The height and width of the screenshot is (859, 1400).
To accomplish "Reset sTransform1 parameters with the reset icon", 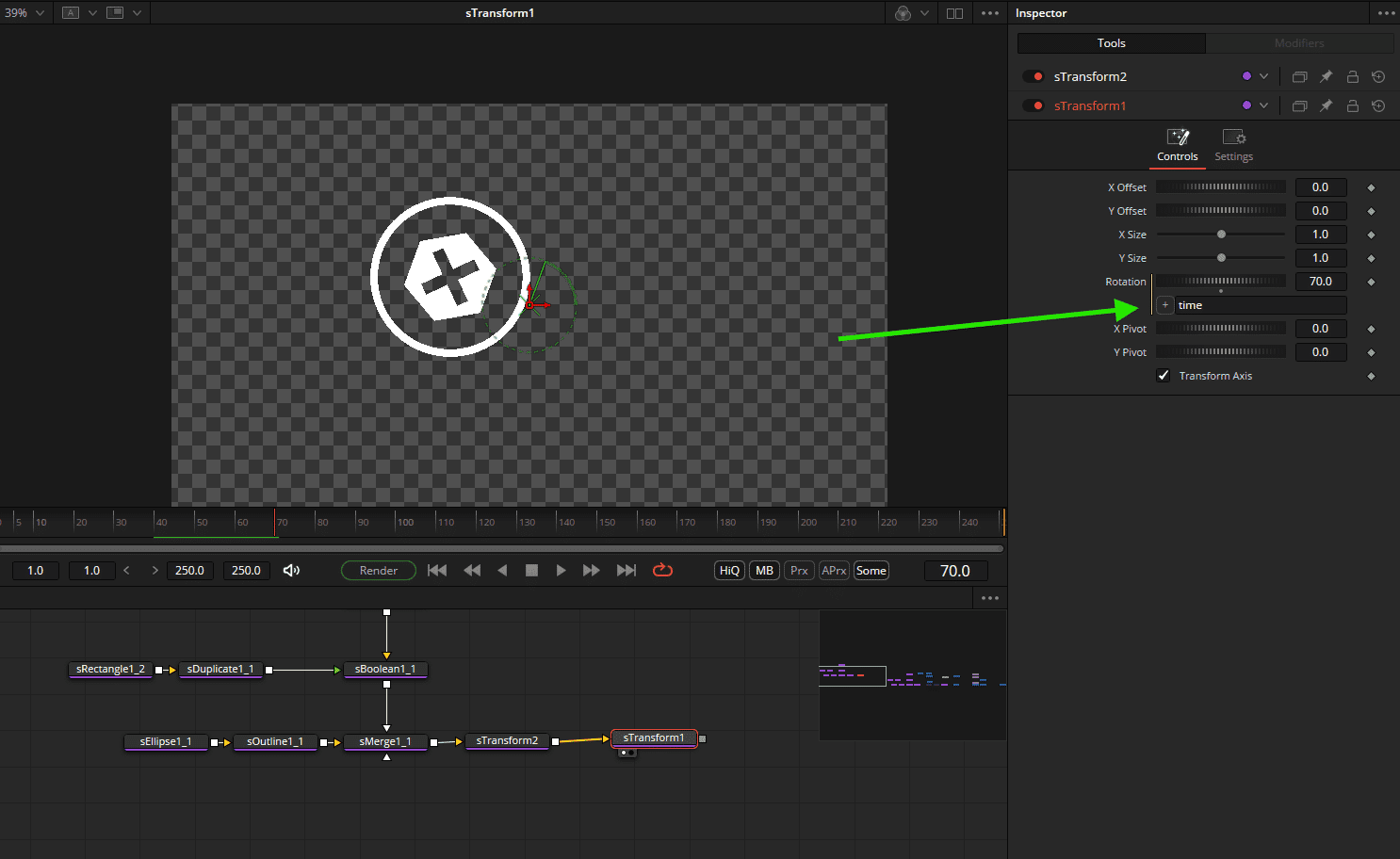I will pos(1378,105).
